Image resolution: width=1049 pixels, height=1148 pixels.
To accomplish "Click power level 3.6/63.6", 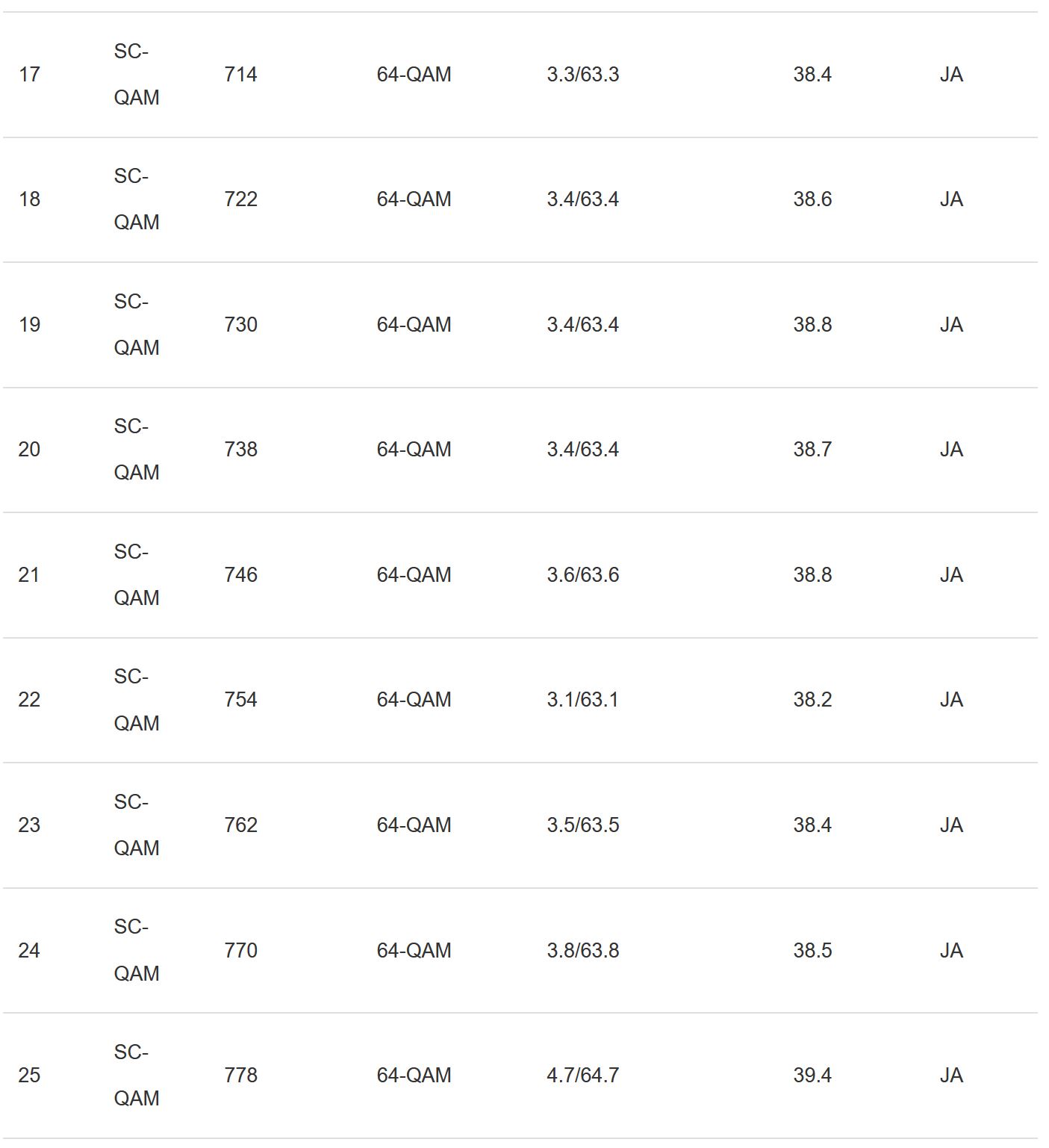I will (x=582, y=575).
